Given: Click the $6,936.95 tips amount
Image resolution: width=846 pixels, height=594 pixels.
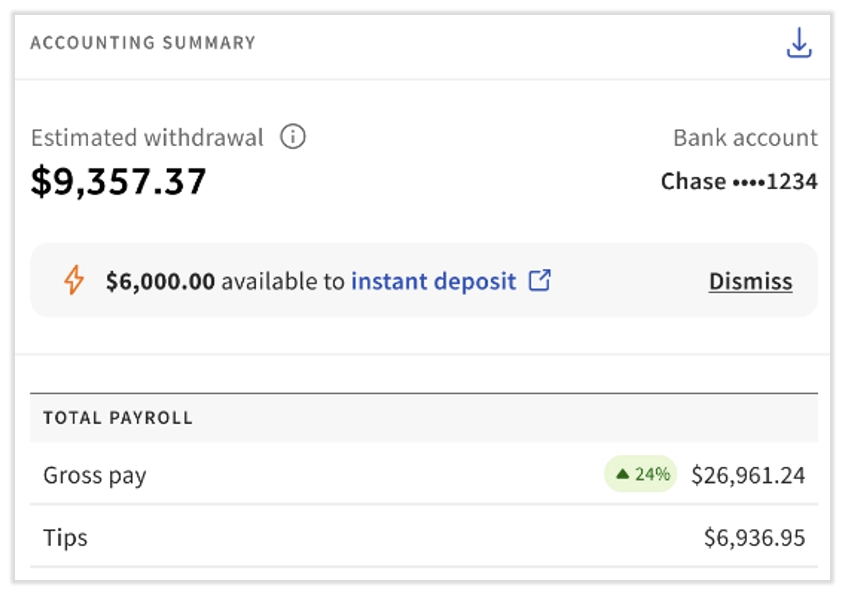Looking at the screenshot, I should pos(754,538).
